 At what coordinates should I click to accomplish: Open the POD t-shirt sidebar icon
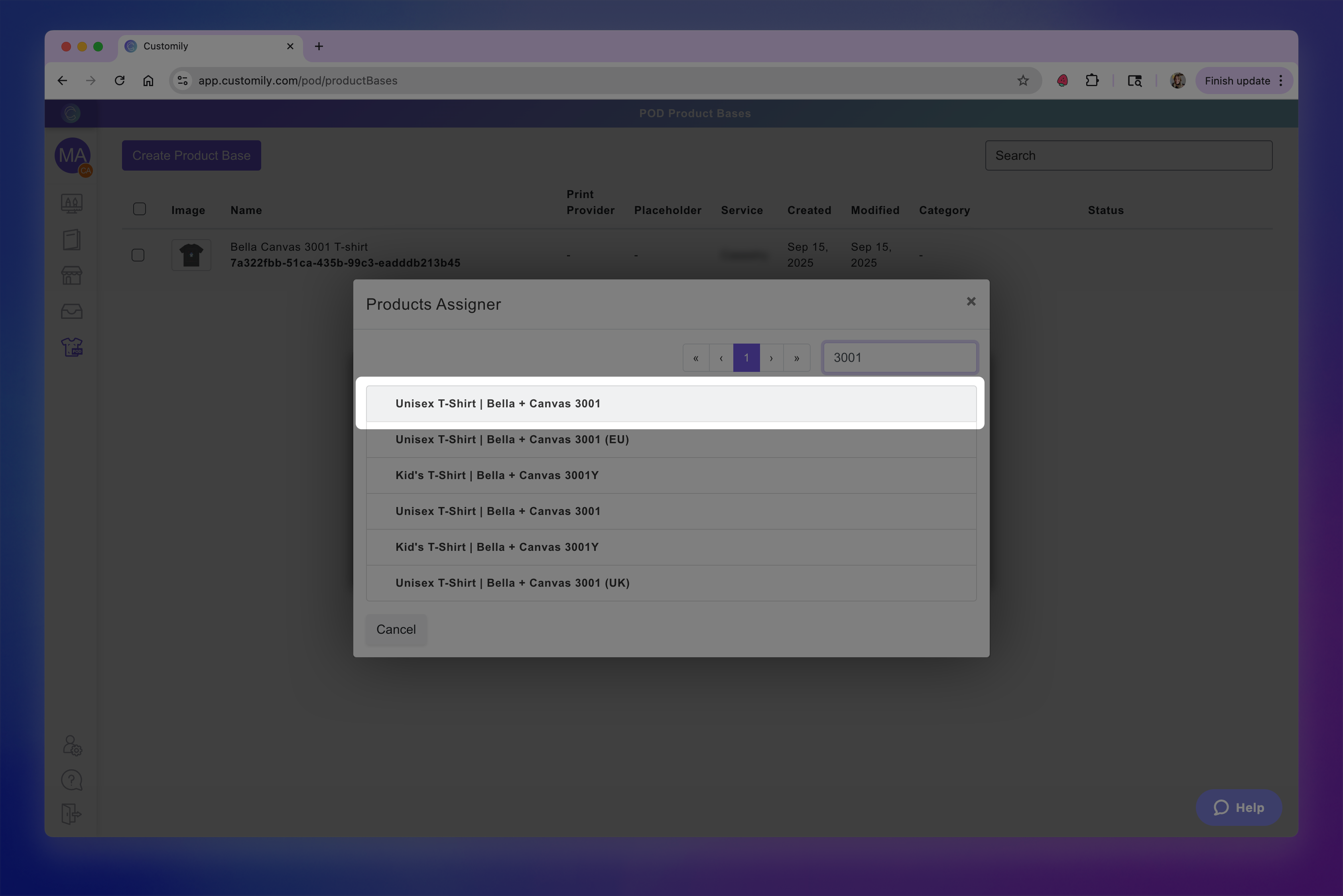tap(71, 347)
